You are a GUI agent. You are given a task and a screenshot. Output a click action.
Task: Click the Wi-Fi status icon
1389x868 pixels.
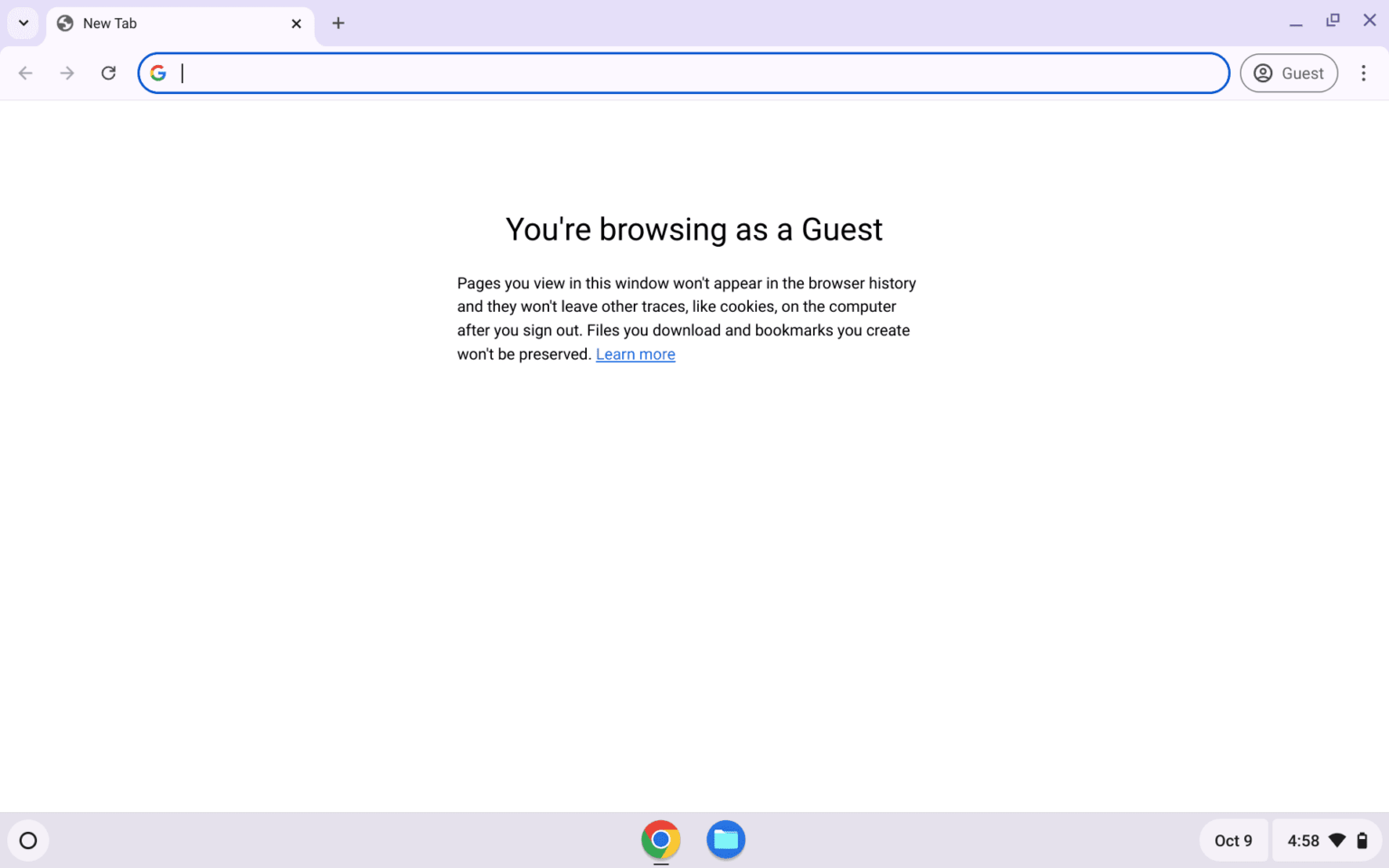[x=1337, y=841]
